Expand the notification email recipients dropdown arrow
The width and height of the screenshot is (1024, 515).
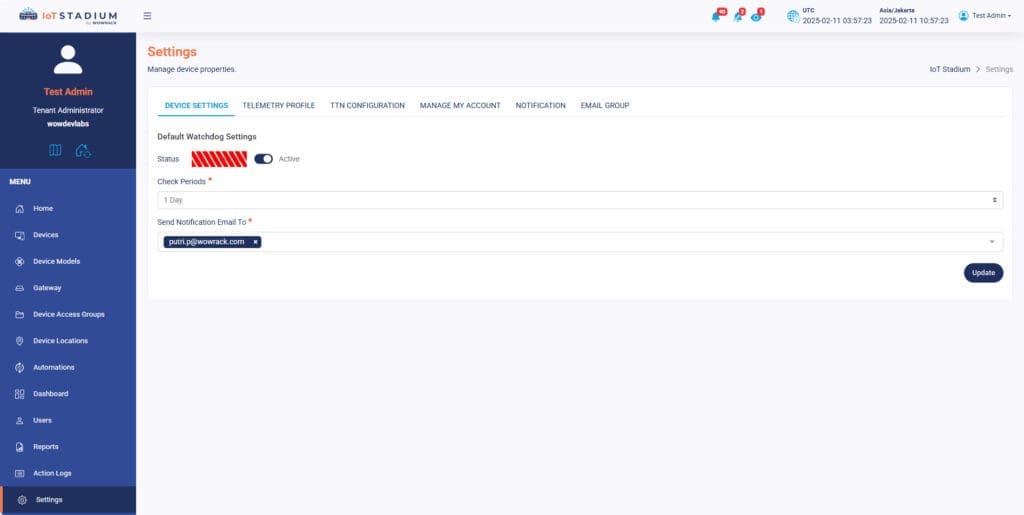(992, 242)
